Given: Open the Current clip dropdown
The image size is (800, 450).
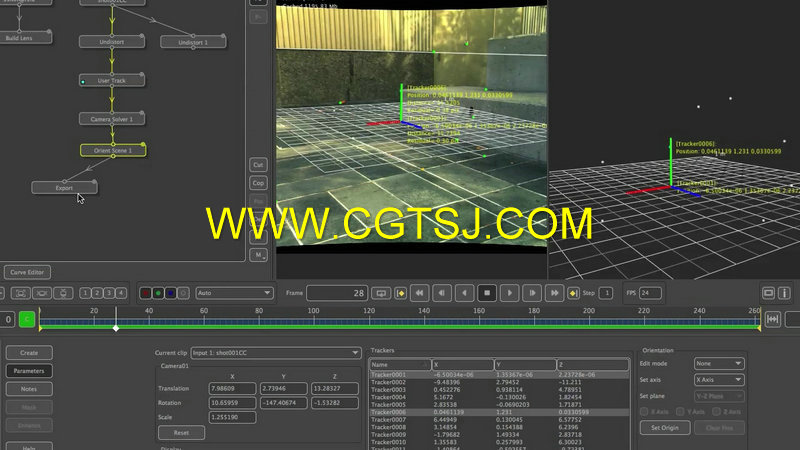Looking at the screenshot, I should pyautogui.click(x=276, y=353).
